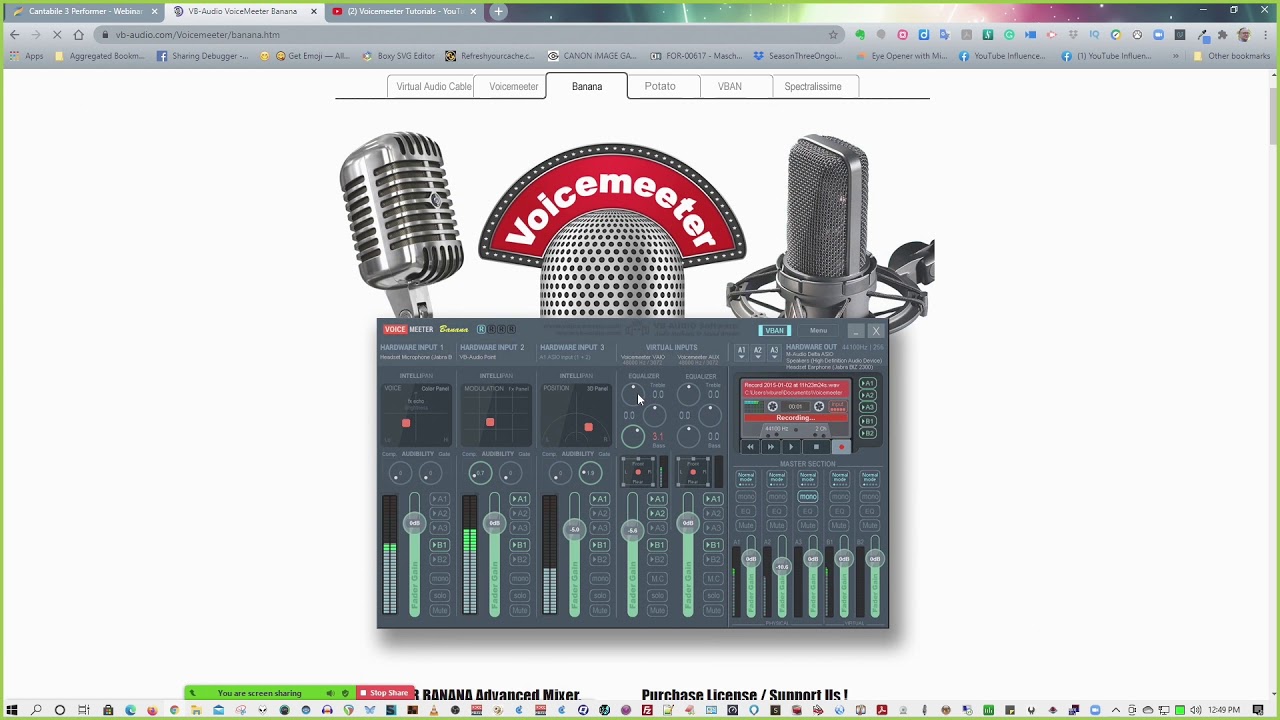
Task: Open the Spectralissime page tab
Action: [x=813, y=86]
